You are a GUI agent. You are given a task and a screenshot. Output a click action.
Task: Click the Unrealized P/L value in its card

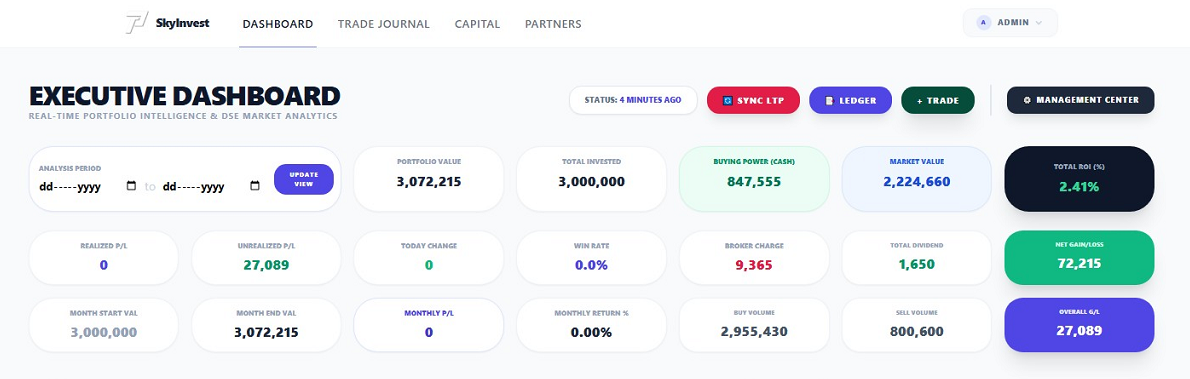[x=266, y=265]
